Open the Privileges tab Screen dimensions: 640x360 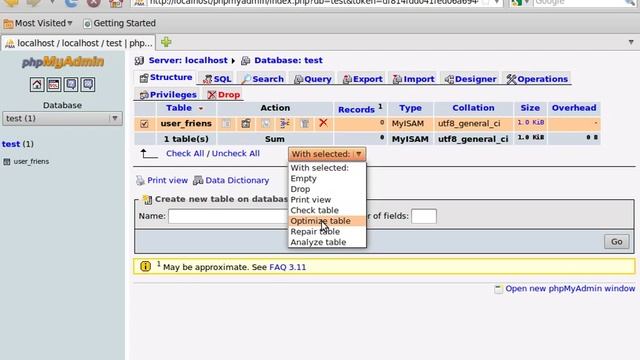click(x=168, y=95)
